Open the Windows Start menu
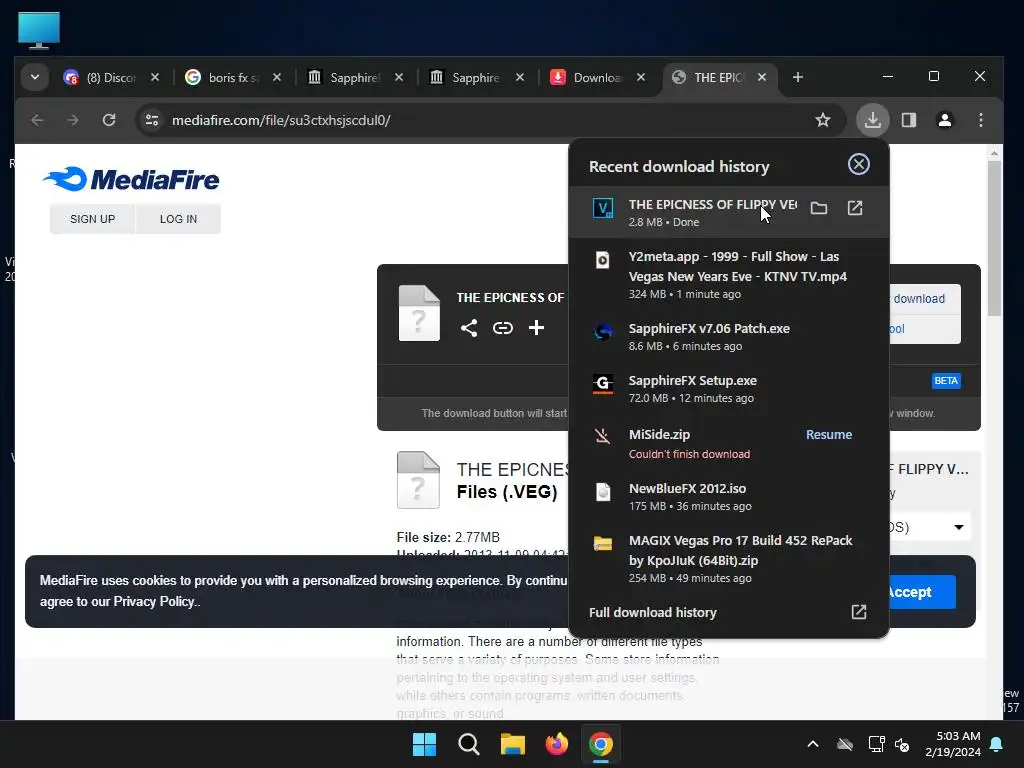Image resolution: width=1024 pixels, height=768 pixels. click(x=424, y=744)
